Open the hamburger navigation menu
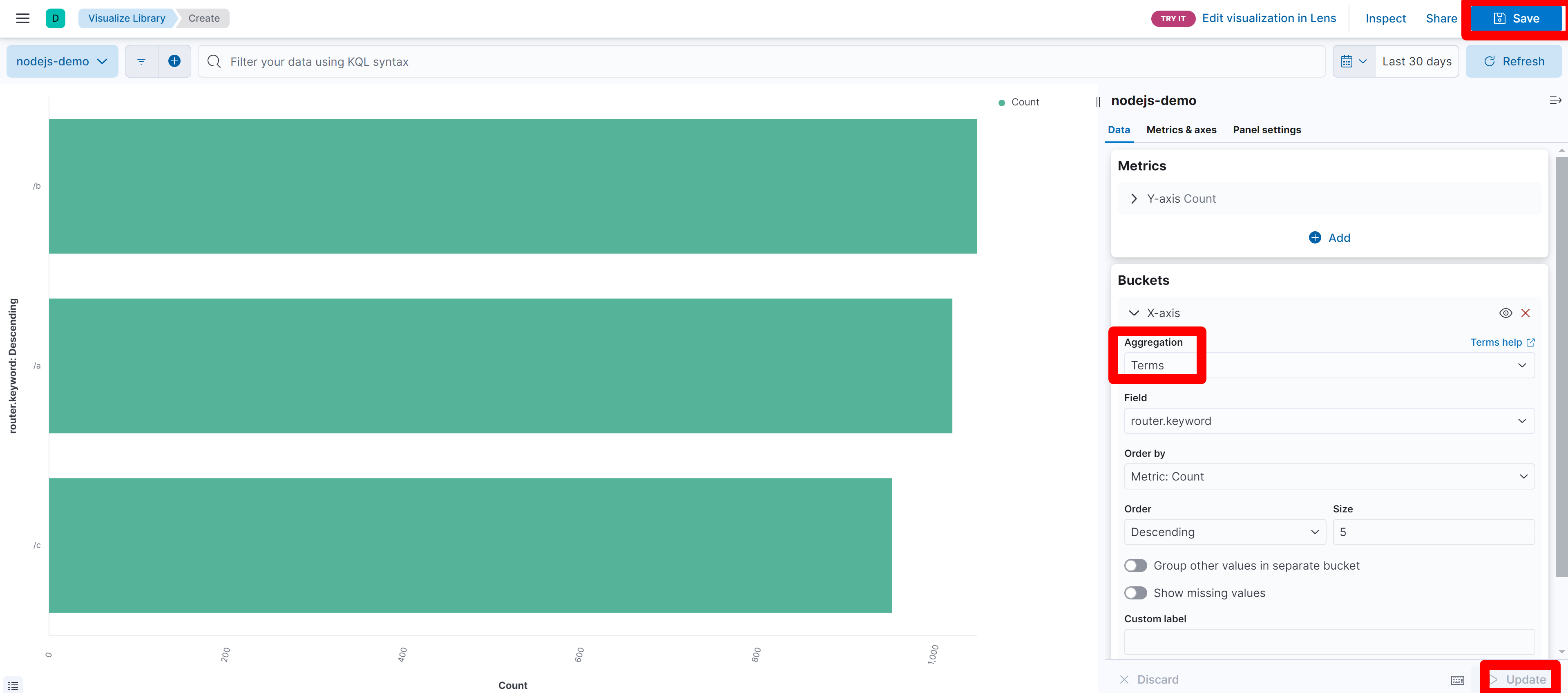This screenshot has height=693, width=1568. 22,18
